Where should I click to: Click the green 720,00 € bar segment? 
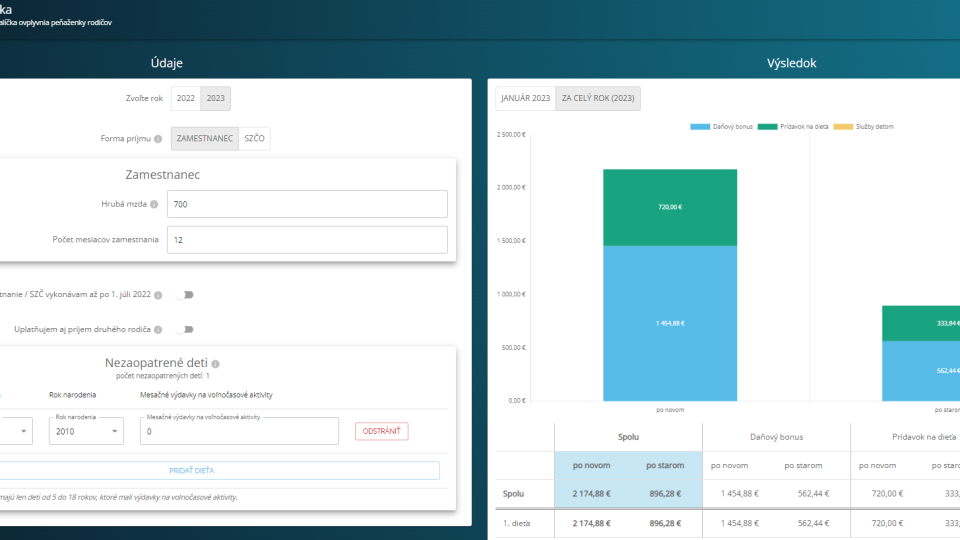point(670,208)
